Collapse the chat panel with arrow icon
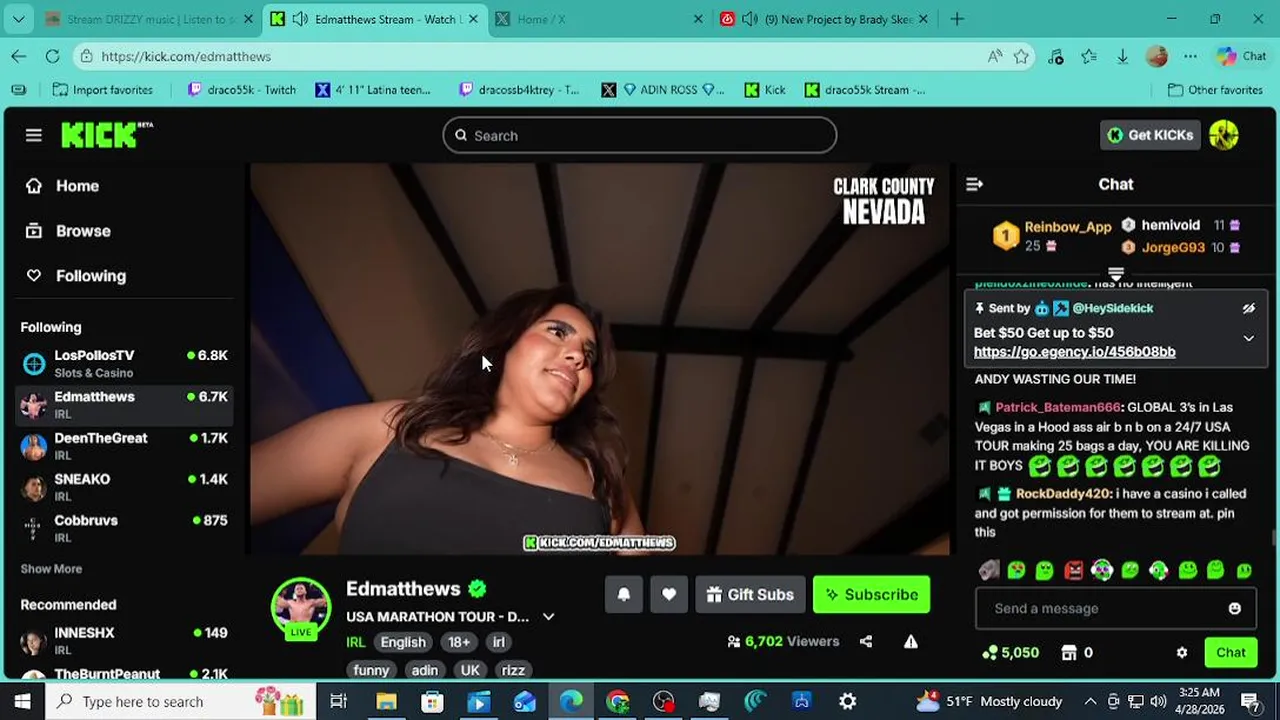Viewport: 1280px width, 720px height. pyautogui.click(x=974, y=184)
